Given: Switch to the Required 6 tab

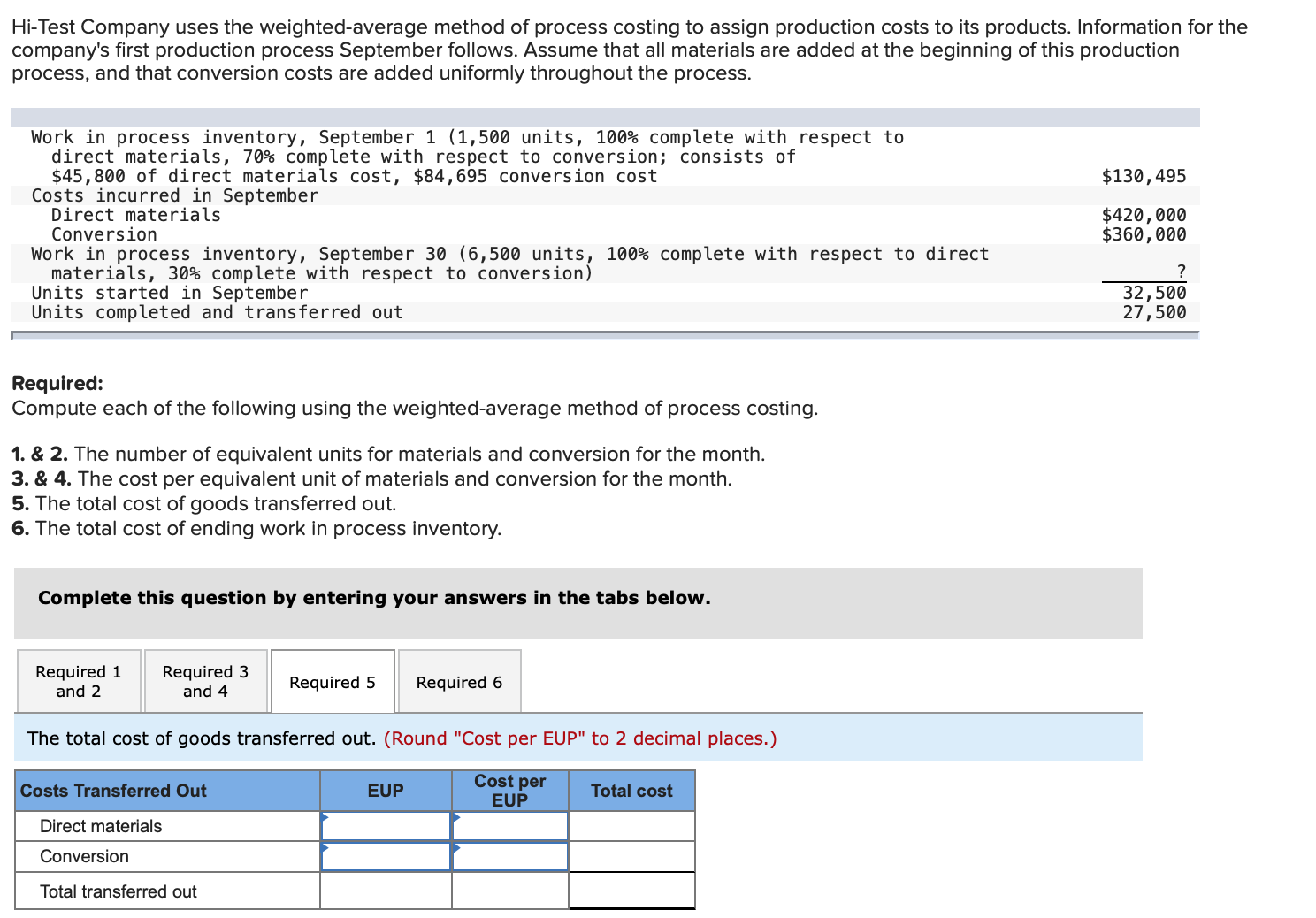Looking at the screenshot, I should tap(459, 682).
